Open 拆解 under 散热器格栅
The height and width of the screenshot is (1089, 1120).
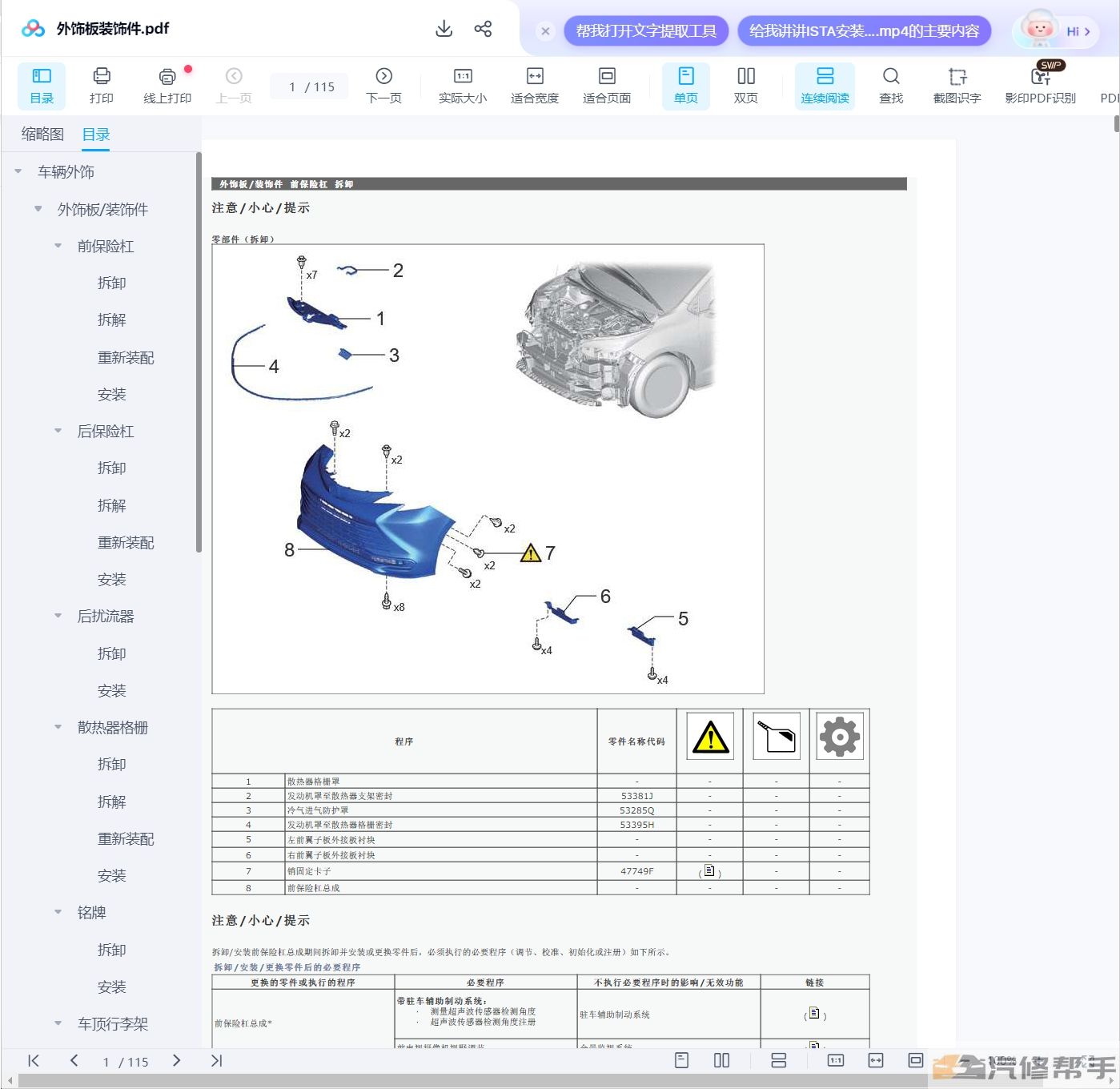pyautogui.click(x=111, y=802)
